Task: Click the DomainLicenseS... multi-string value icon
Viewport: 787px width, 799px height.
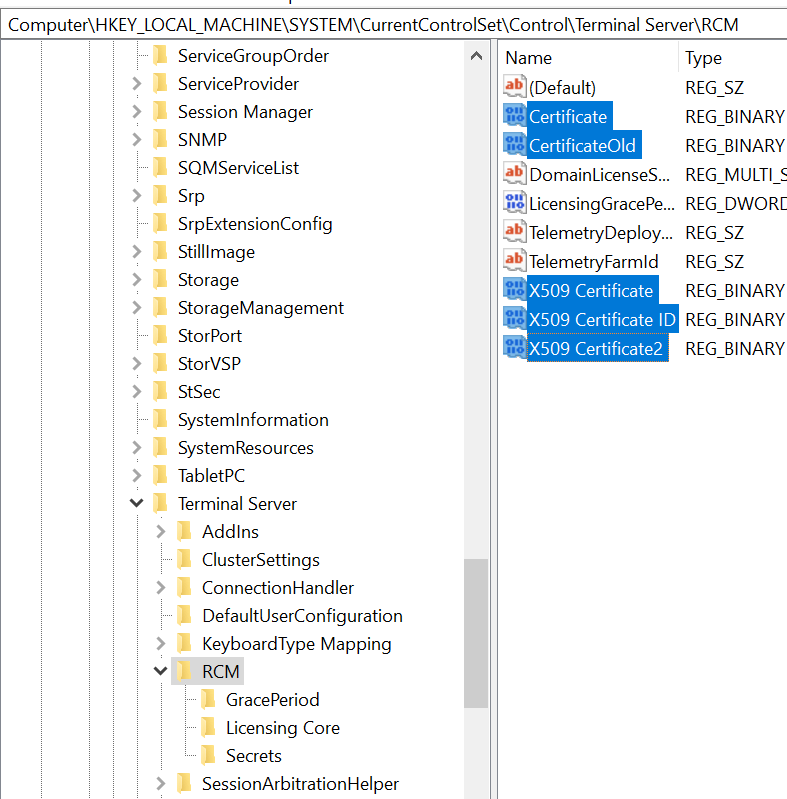Action: (x=514, y=174)
